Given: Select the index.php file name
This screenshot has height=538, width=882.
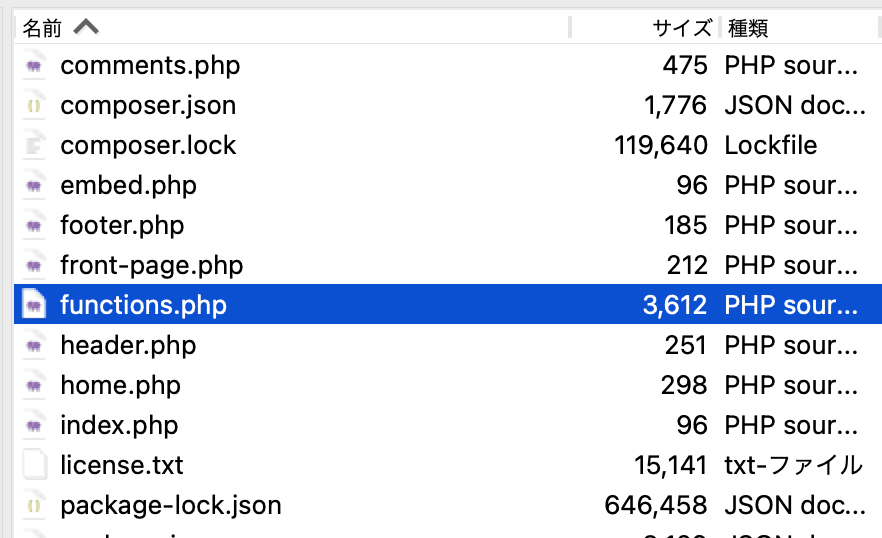Looking at the screenshot, I should pyautogui.click(x=119, y=426).
